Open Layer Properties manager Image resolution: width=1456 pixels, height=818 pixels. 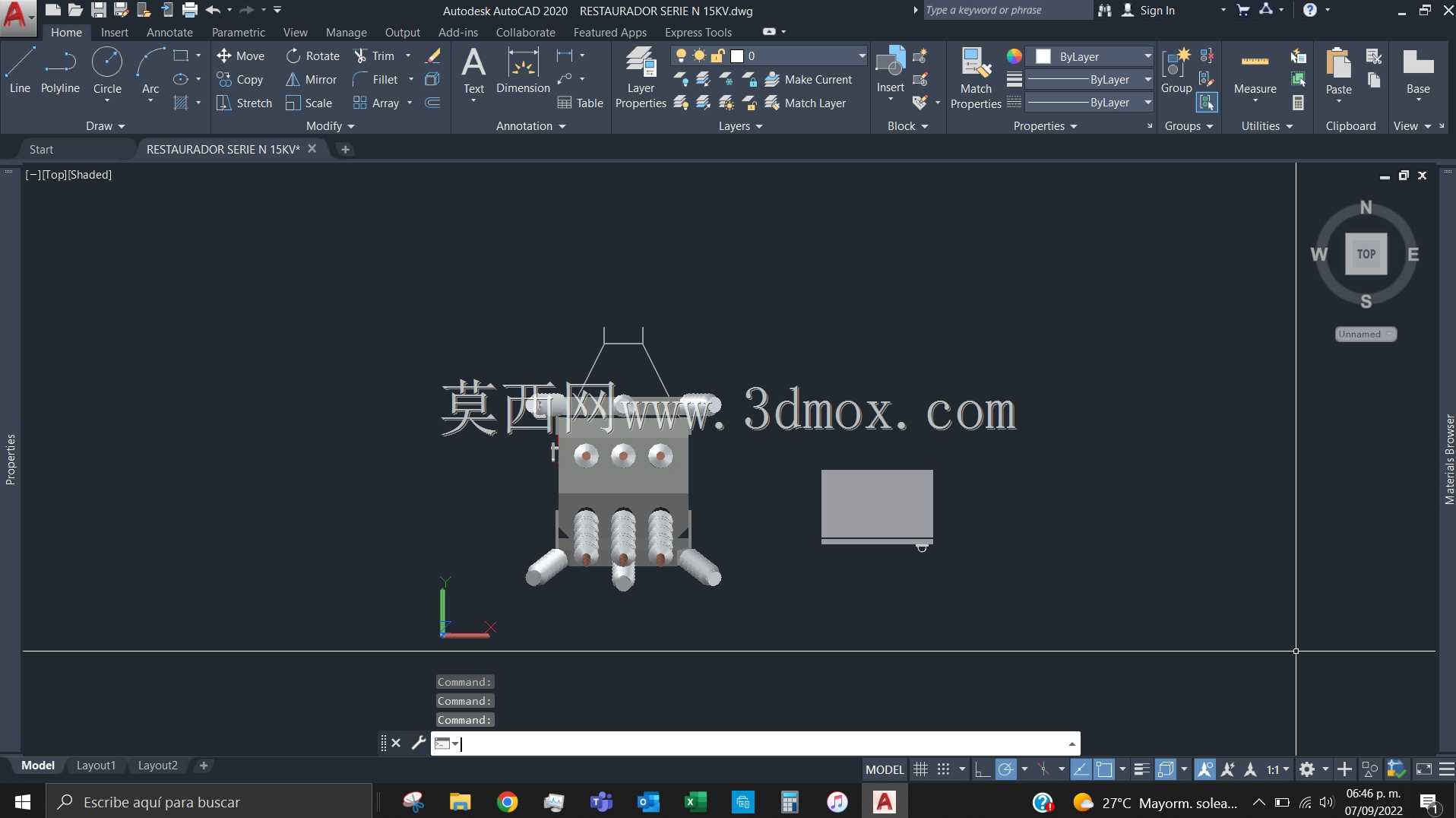point(641,78)
